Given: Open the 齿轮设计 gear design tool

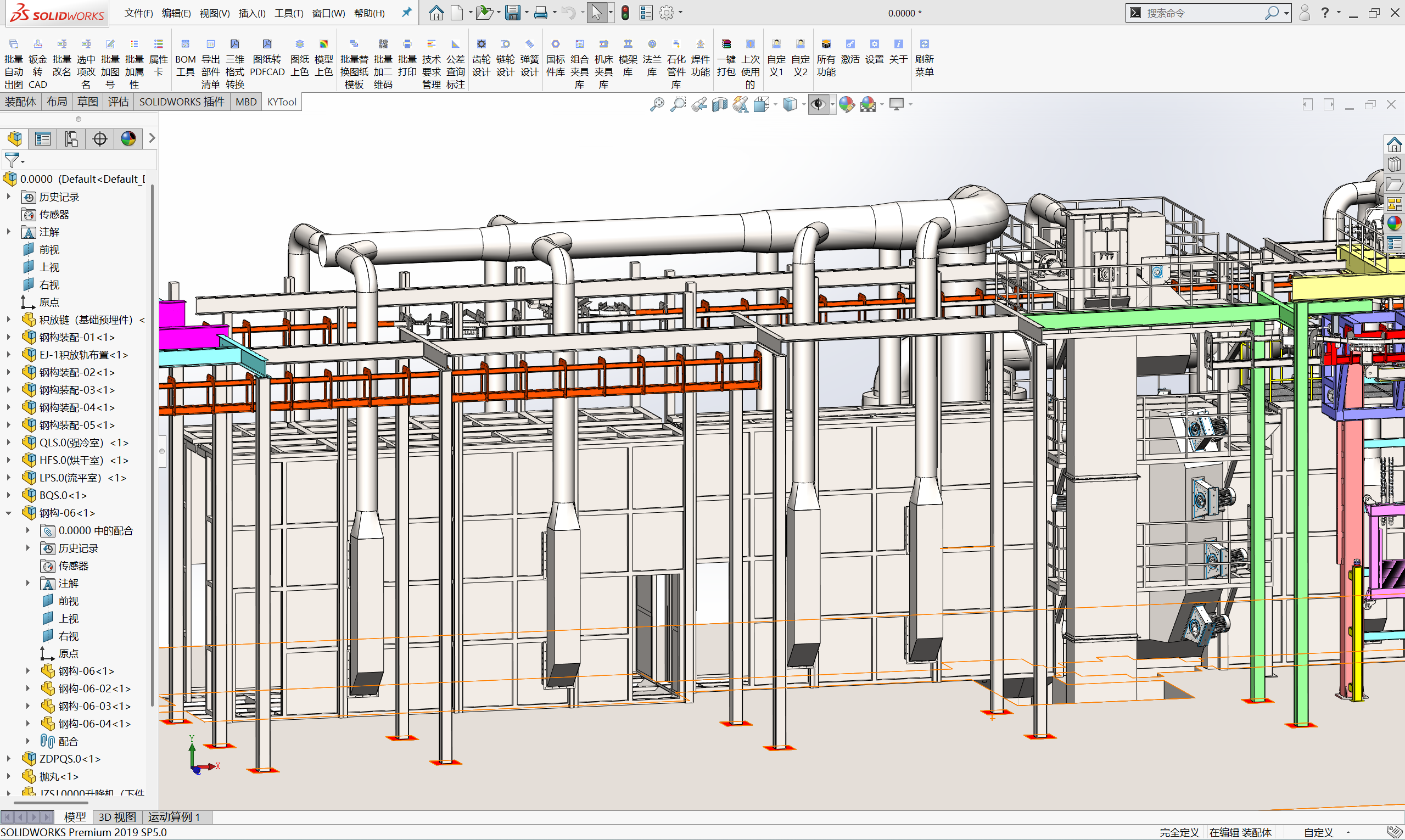Looking at the screenshot, I should [481, 59].
